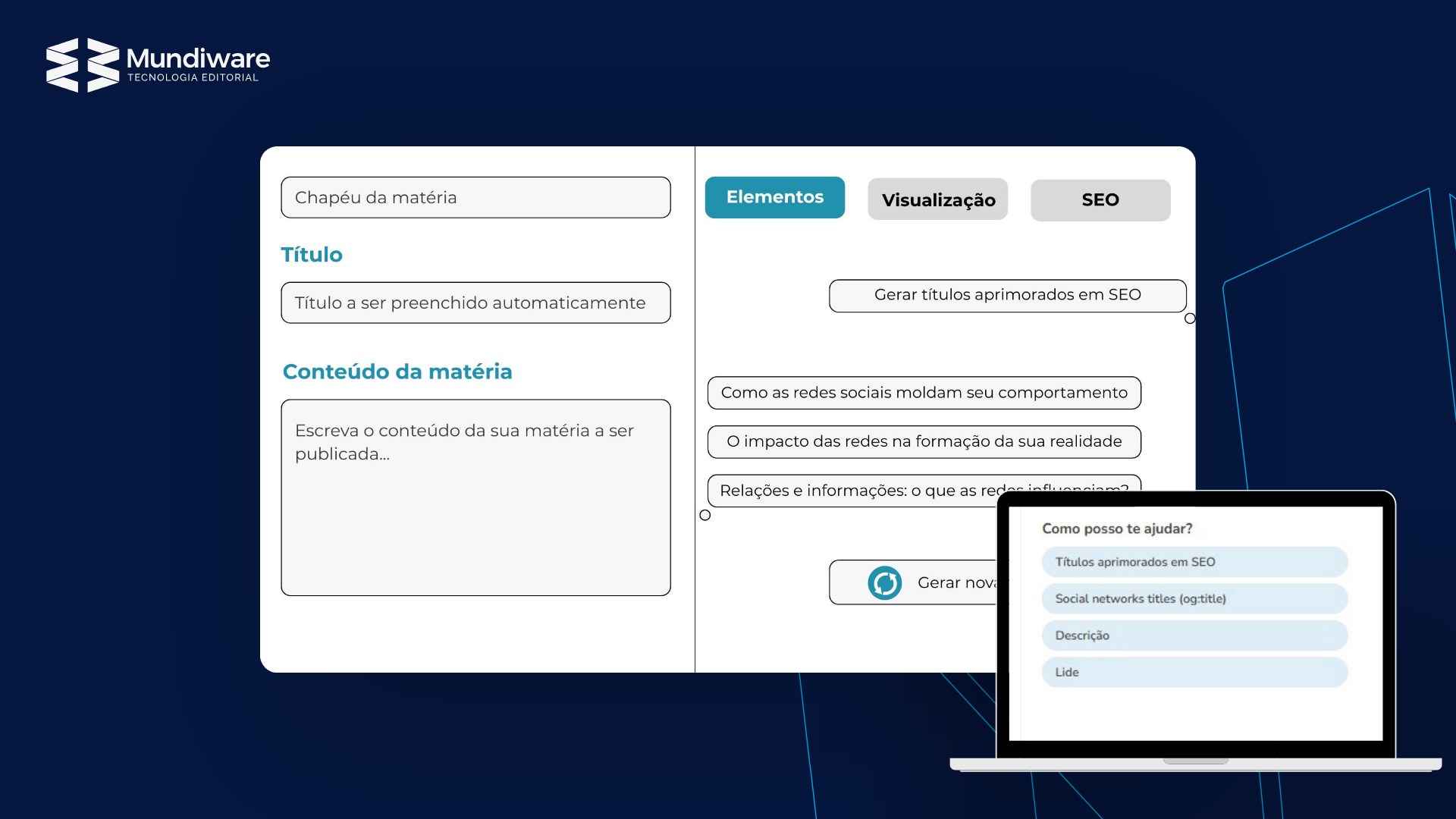Choose the Lide assistant option

point(1194,673)
